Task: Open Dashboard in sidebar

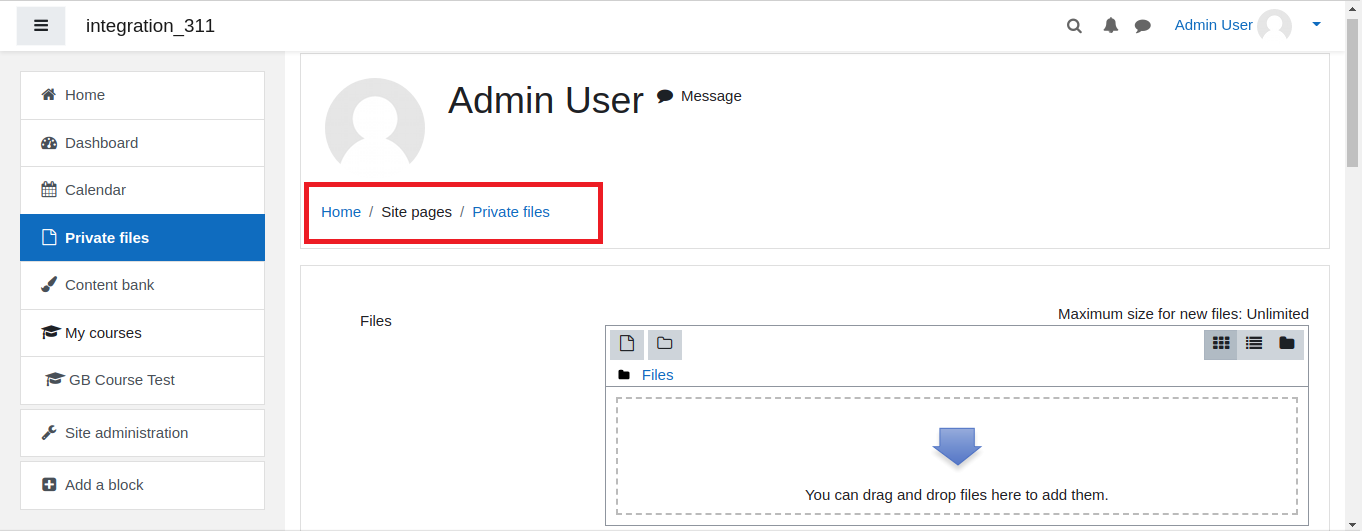Action: [x=142, y=143]
